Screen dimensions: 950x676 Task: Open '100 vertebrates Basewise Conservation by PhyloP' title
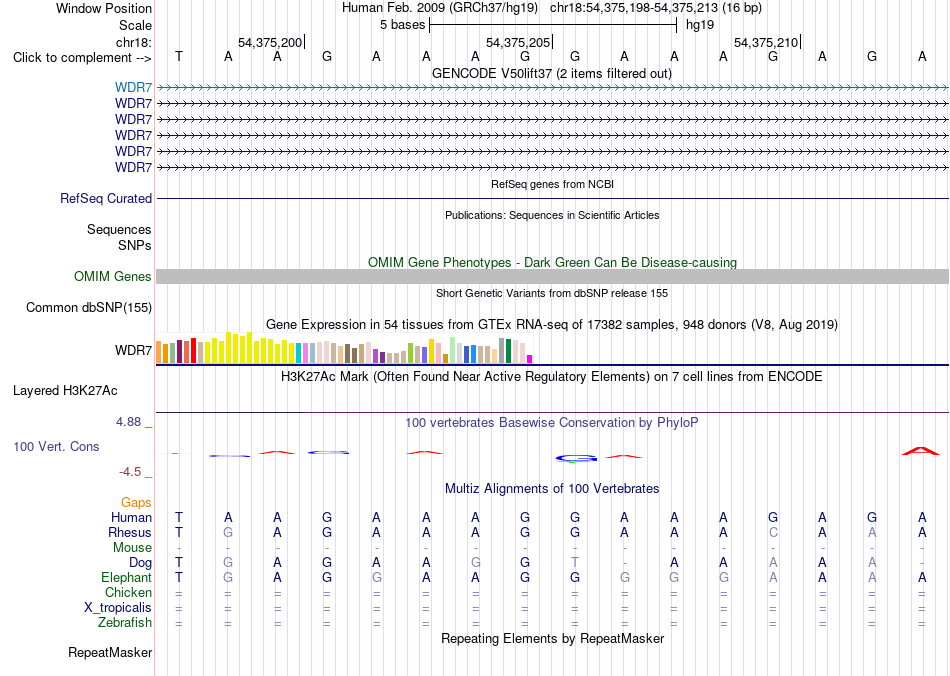coord(552,423)
